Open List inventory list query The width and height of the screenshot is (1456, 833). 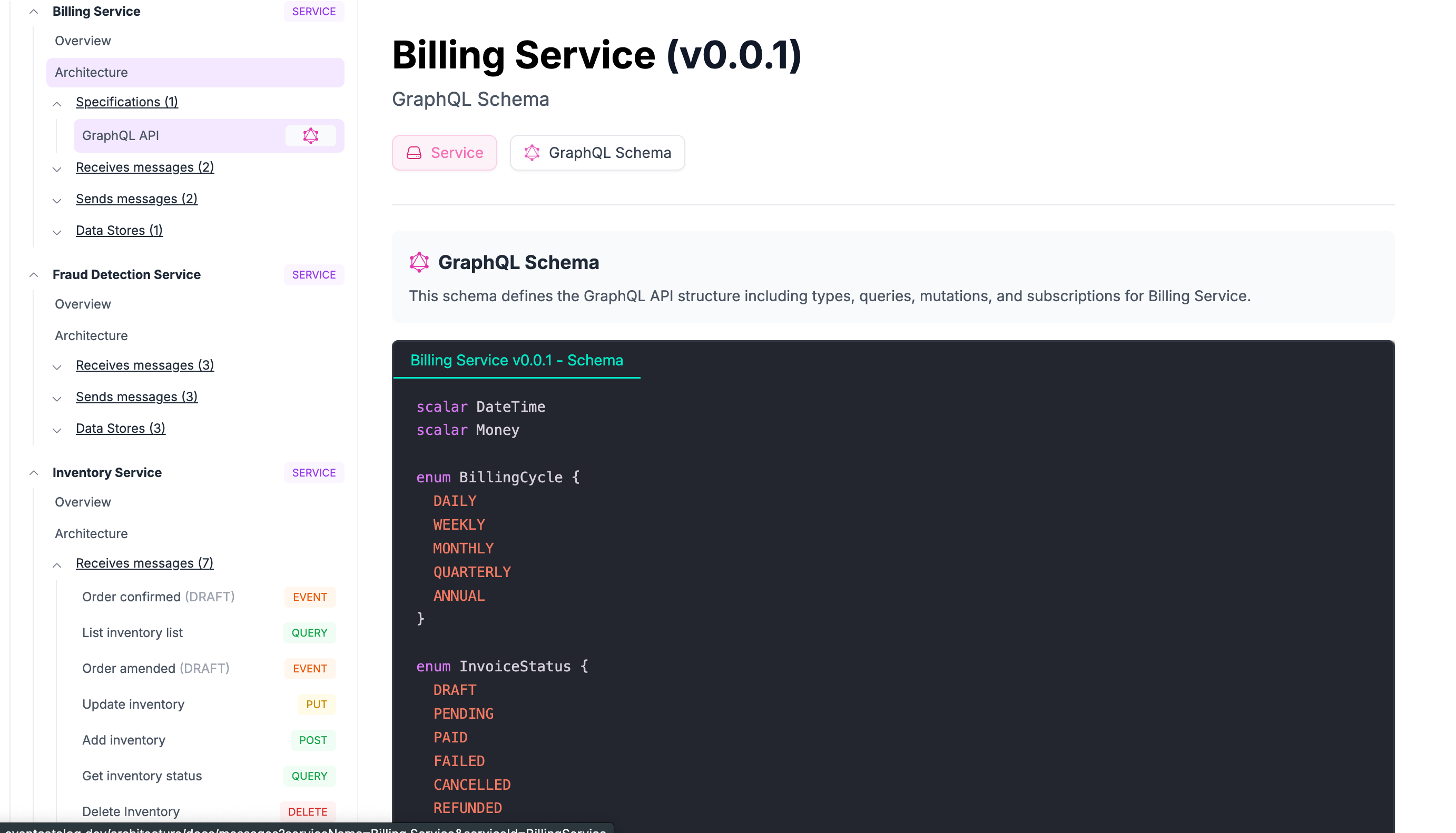[133, 633]
